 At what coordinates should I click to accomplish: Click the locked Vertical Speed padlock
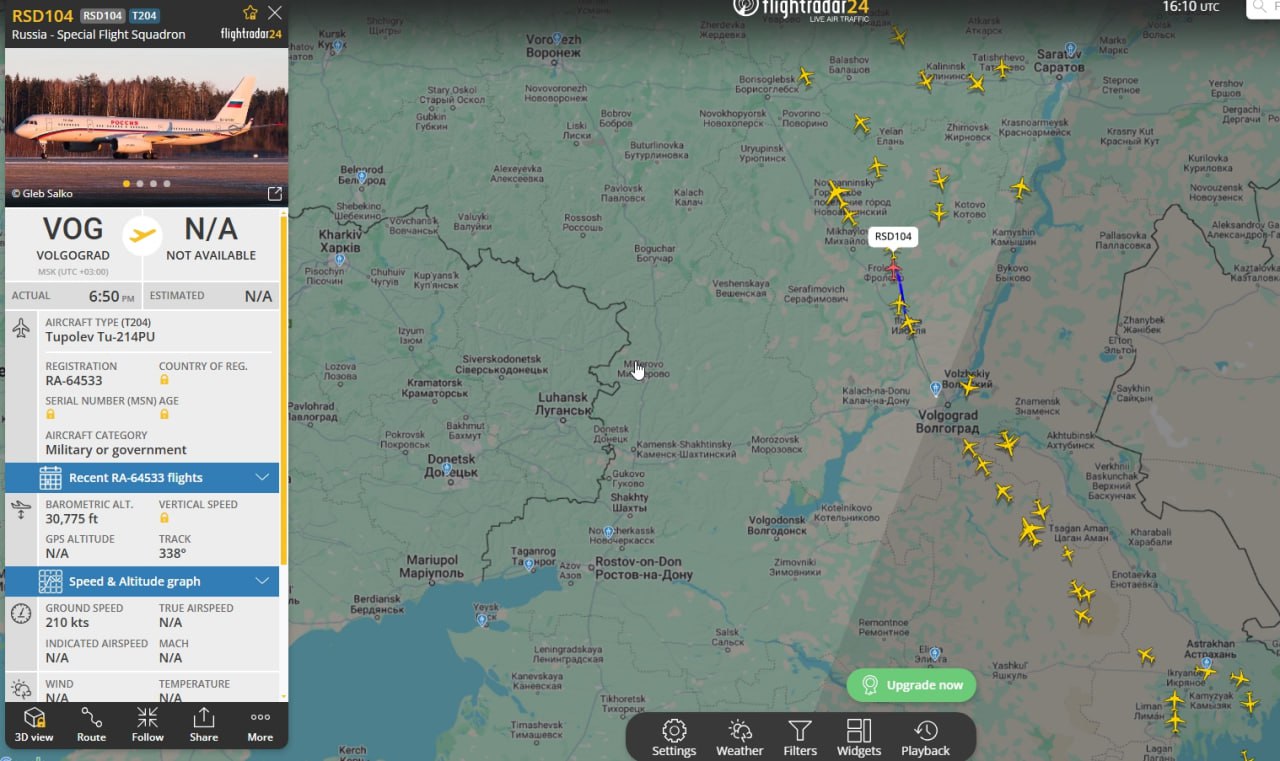164,518
